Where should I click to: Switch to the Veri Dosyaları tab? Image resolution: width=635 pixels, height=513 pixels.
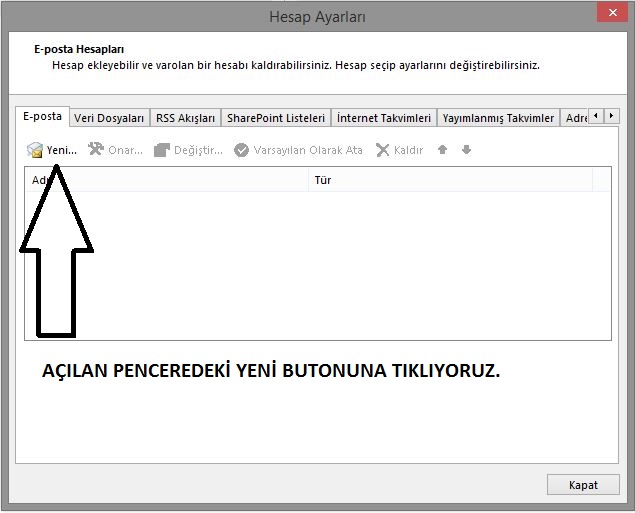(110, 118)
